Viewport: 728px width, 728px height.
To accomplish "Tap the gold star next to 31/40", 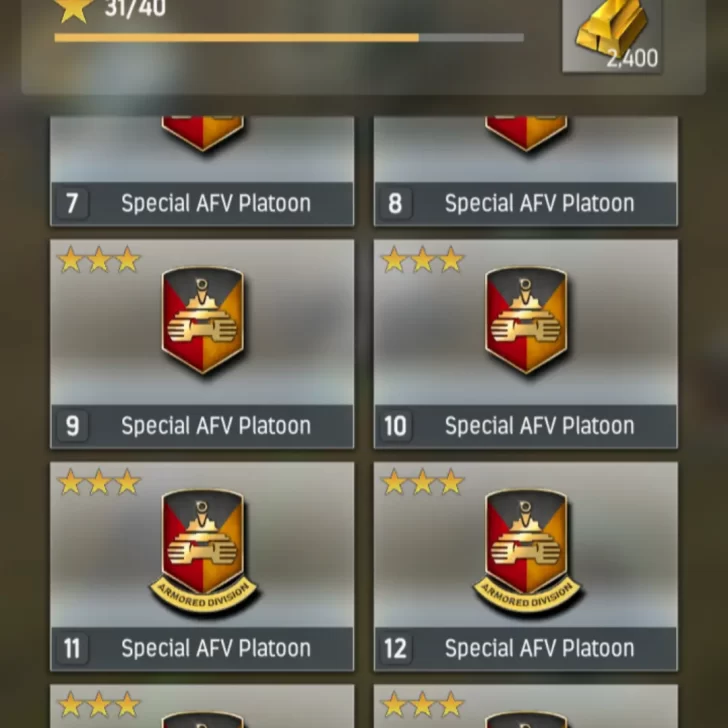I will point(73,9).
